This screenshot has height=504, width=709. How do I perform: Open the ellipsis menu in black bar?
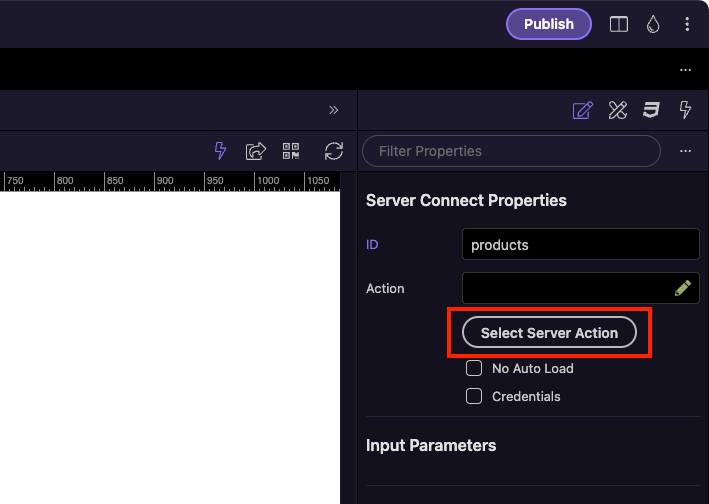click(685, 70)
